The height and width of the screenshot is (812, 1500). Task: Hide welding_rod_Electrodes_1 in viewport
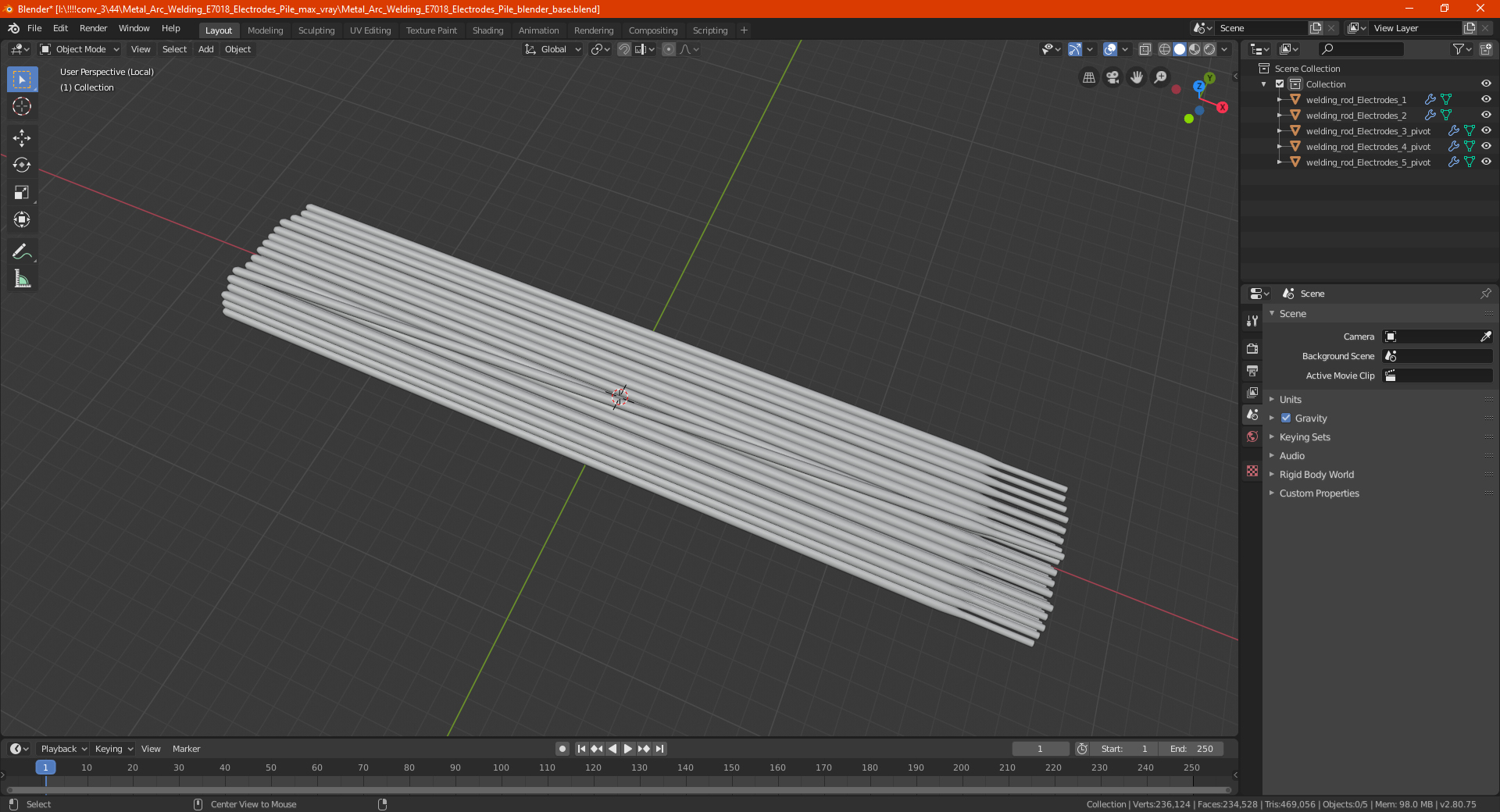(x=1486, y=99)
